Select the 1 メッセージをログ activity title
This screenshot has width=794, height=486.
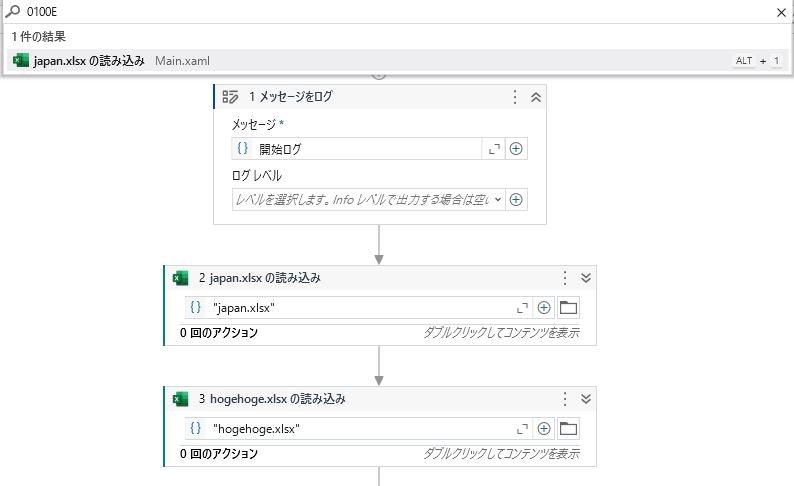tap(291, 96)
